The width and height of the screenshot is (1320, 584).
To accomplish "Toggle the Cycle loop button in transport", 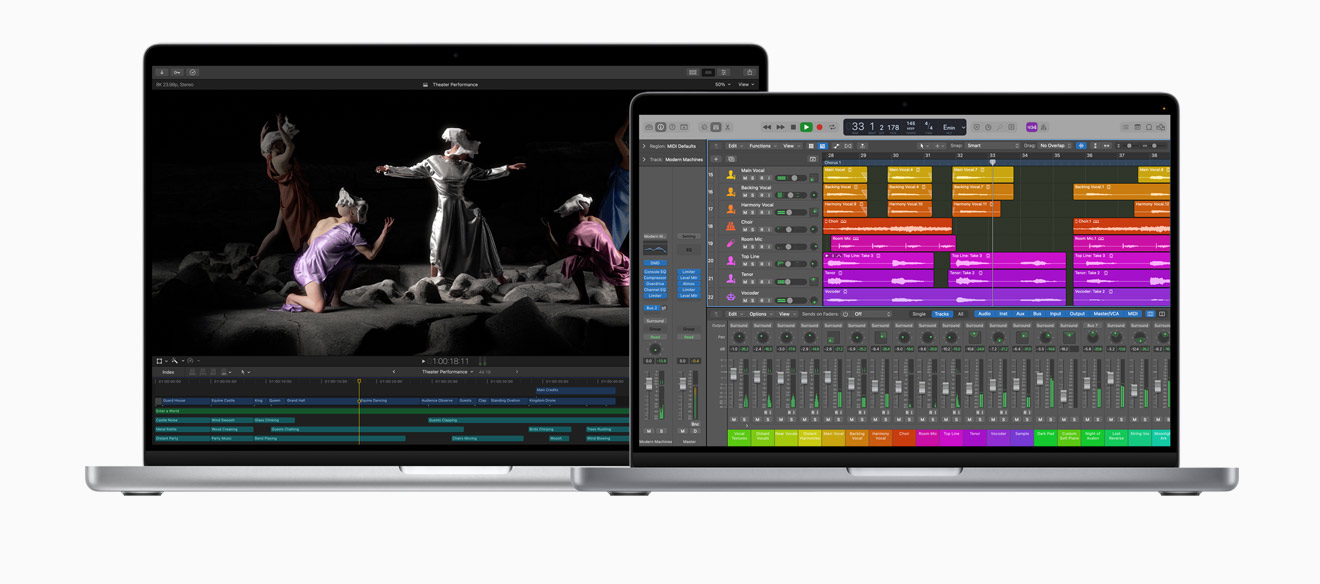I will (832, 127).
